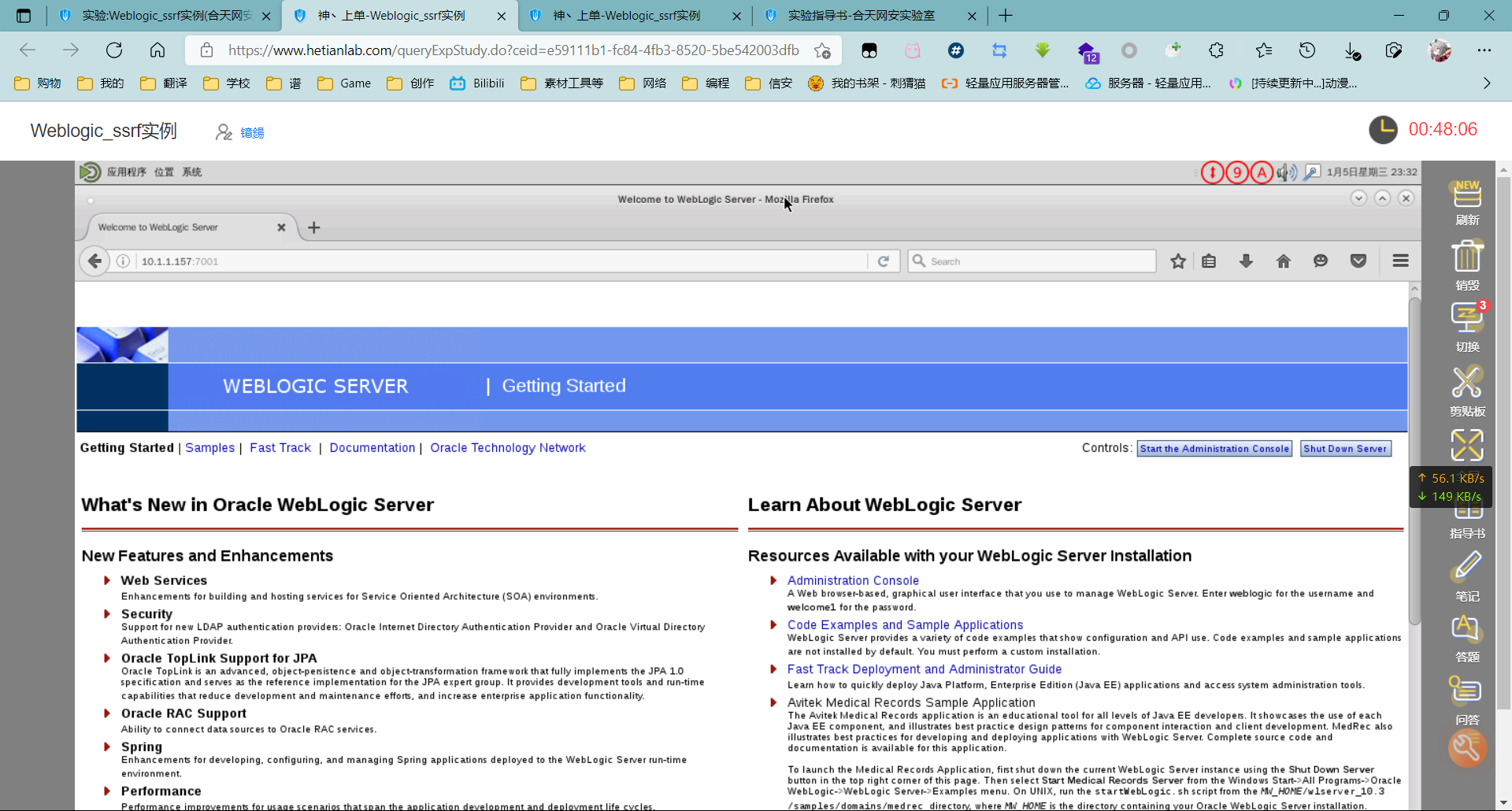Bookmark page with Firefox star icon
This screenshot has width=1512, height=811.
click(x=1178, y=261)
